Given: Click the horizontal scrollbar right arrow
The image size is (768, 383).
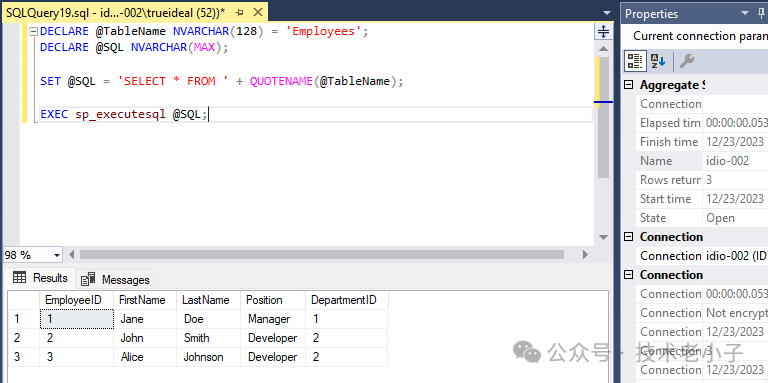Looking at the screenshot, I should (x=585, y=255).
